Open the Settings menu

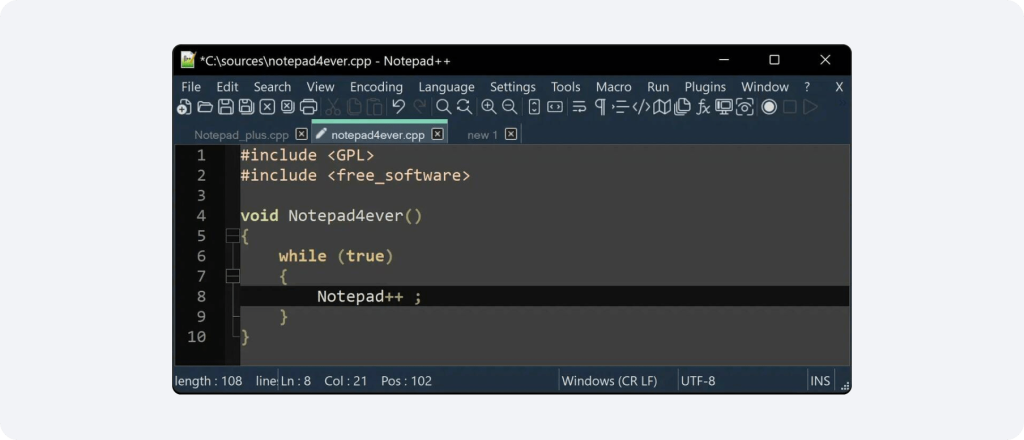(513, 87)
